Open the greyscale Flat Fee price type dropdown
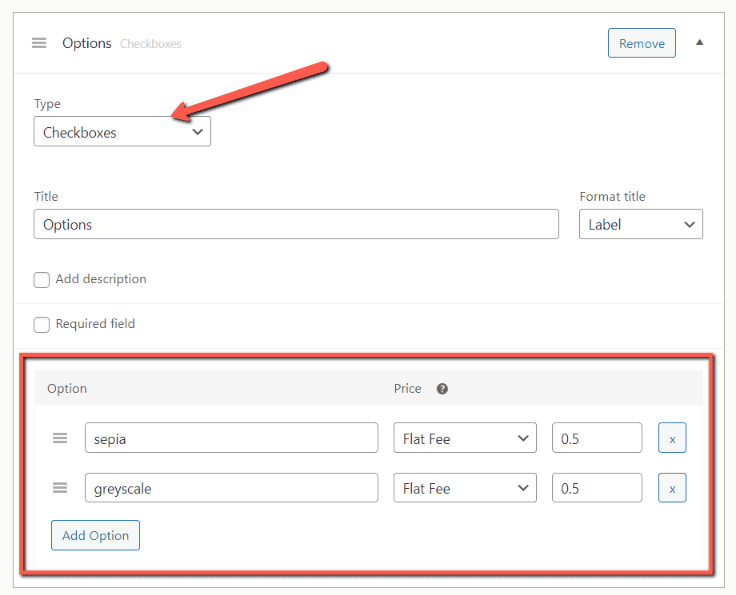736x595 pixels. (x=465, y=488)
